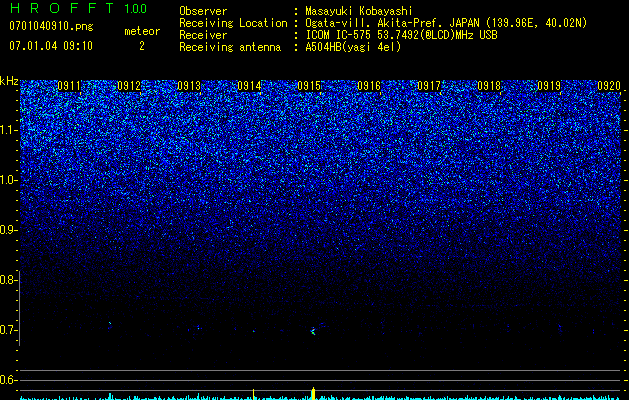Click the date stamp 07.01.04 09:10
This screenshot has width=629, height=400.
51,46
